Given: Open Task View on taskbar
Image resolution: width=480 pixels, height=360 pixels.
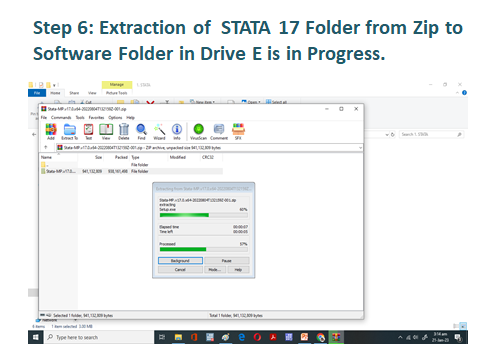Looking at the screenshot, I should (x=162, y=337).
